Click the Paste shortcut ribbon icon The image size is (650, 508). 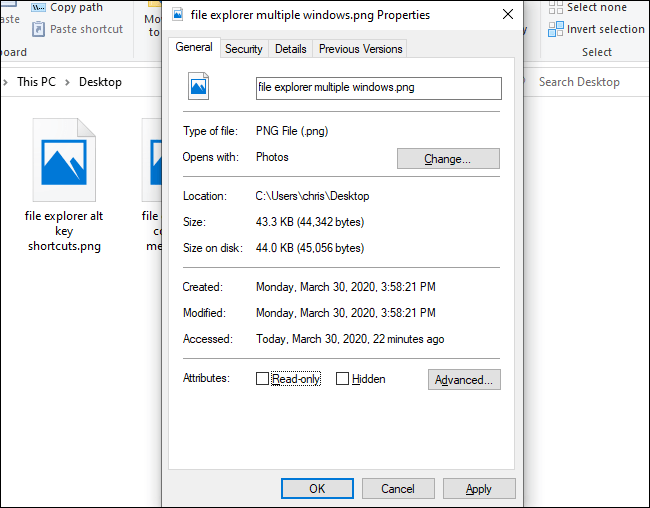click(x=38, y=29)
